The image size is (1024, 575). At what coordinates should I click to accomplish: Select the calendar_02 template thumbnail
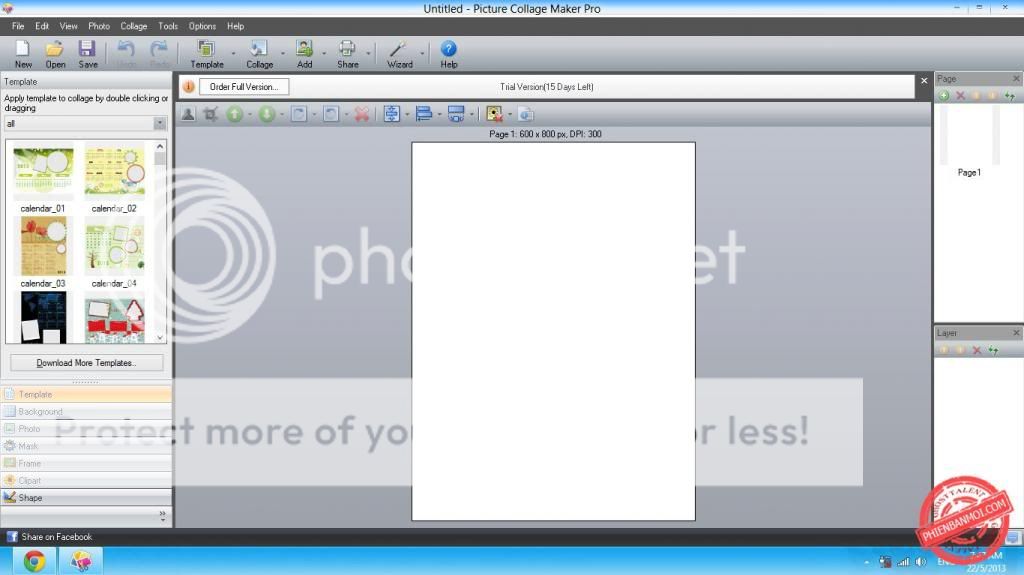(x=114, y=172)
